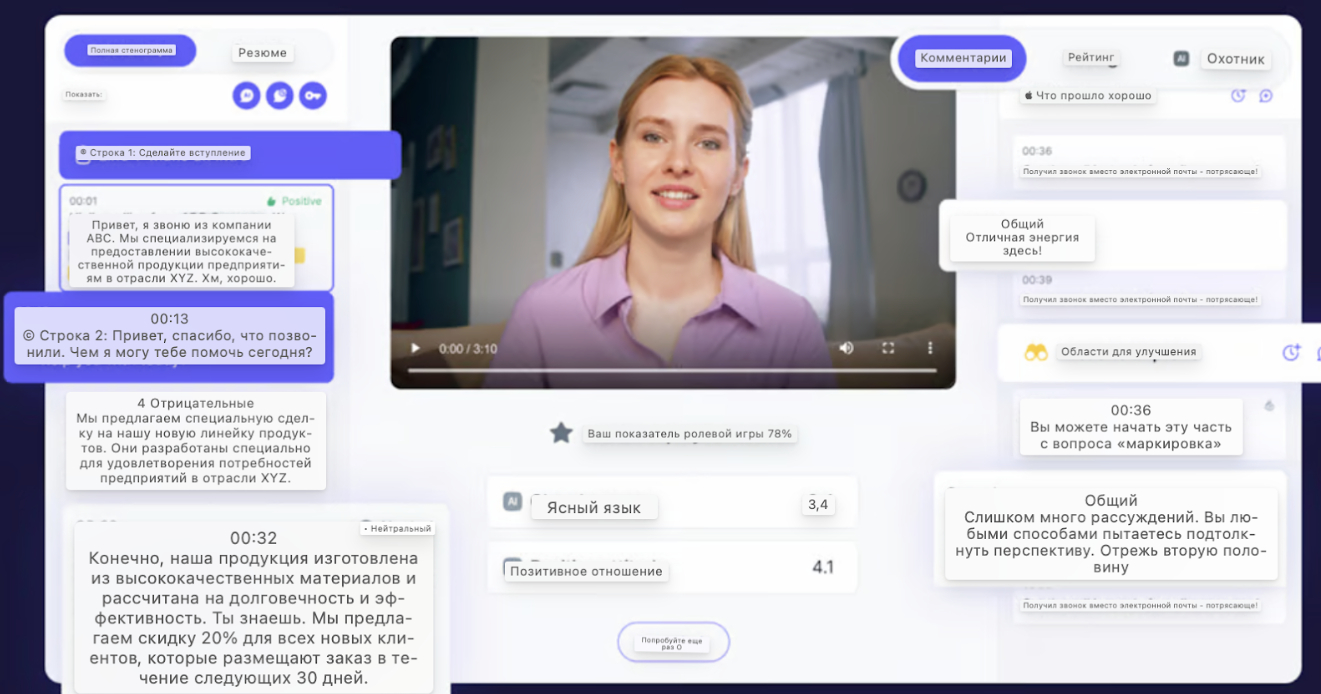The height and width of the screenshot is (694, 1321).
Task: Open the Комментарии tab
Action: (962, 58)
